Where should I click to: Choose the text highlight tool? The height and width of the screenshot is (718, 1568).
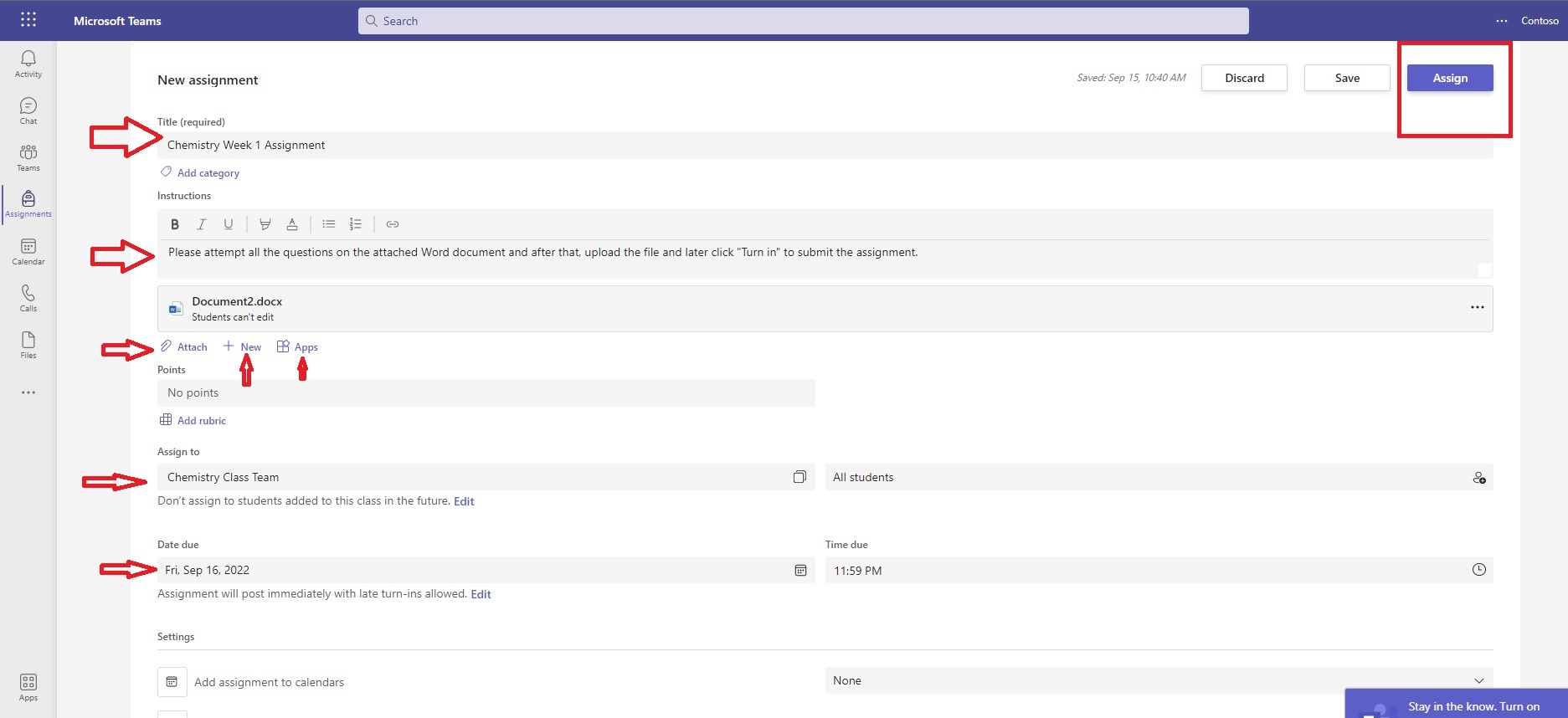[x=265, y=224]
